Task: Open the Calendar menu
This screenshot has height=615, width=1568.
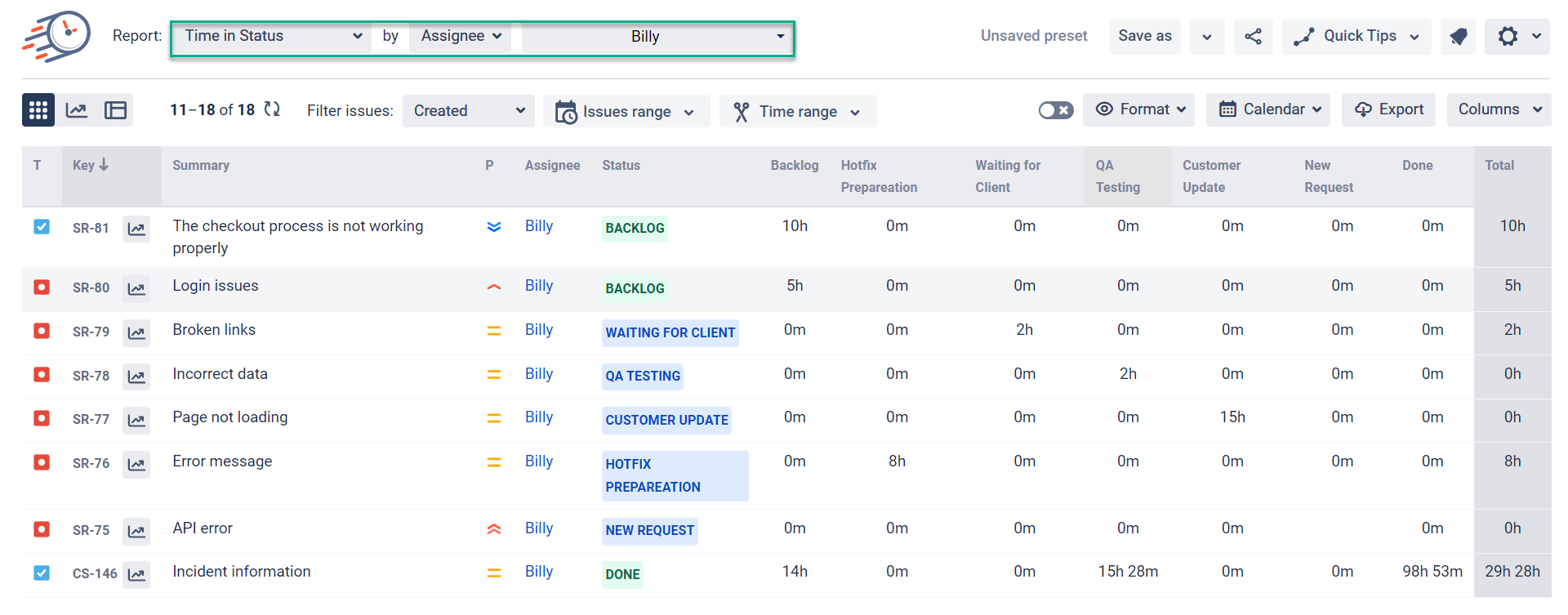Action: tap(1267, 109)
